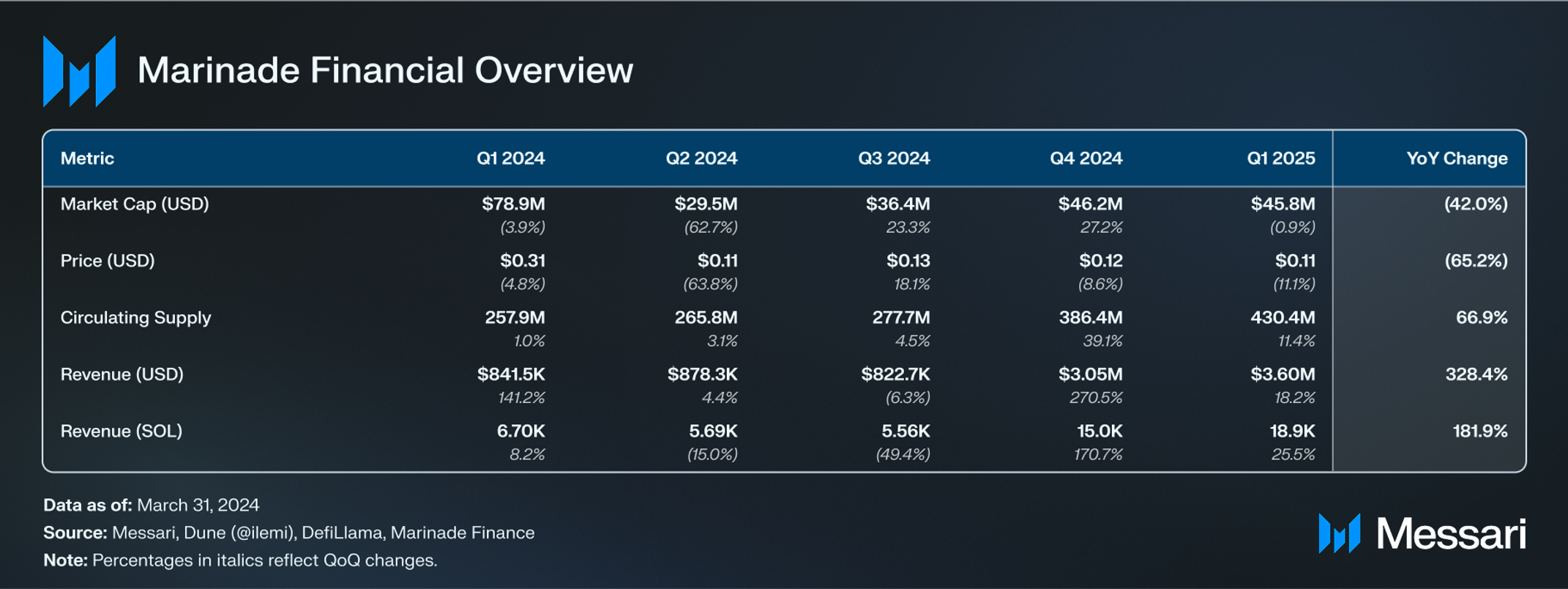
Task: Click the '$3.05M' revenue value
Action: tap(1090, 374)
